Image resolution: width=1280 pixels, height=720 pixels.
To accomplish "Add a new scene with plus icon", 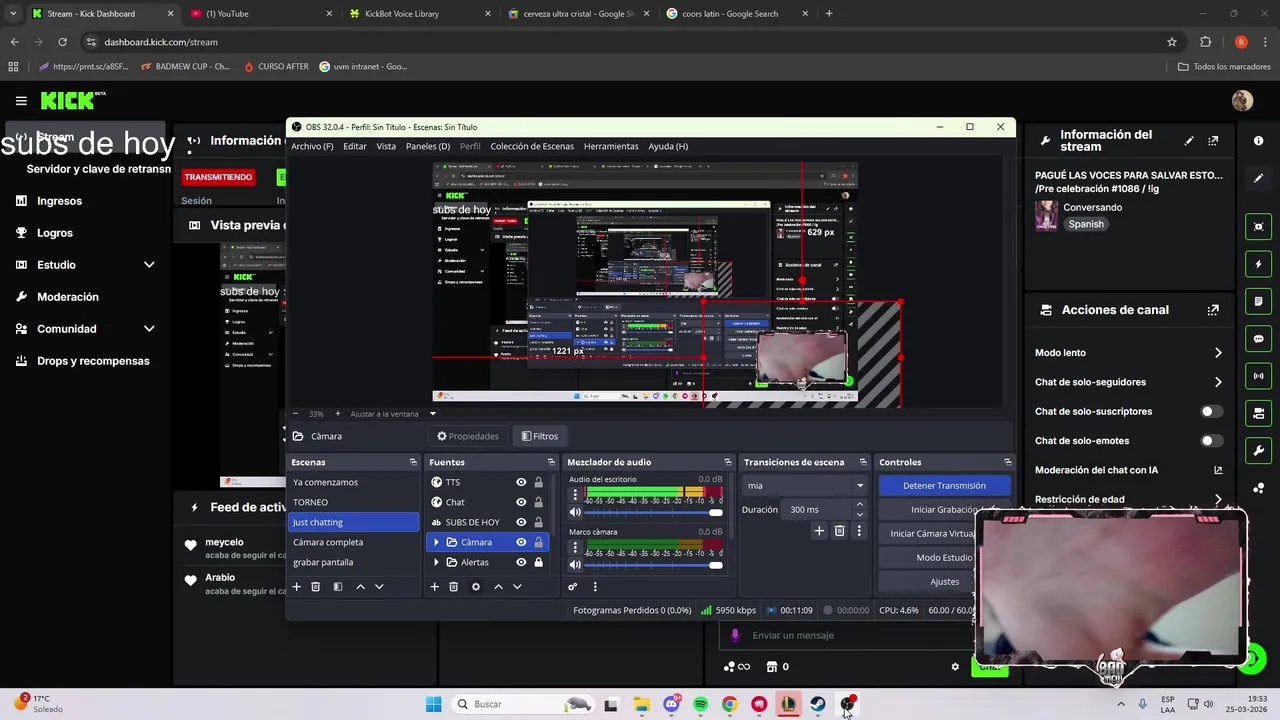I will [x=296, y=587].
